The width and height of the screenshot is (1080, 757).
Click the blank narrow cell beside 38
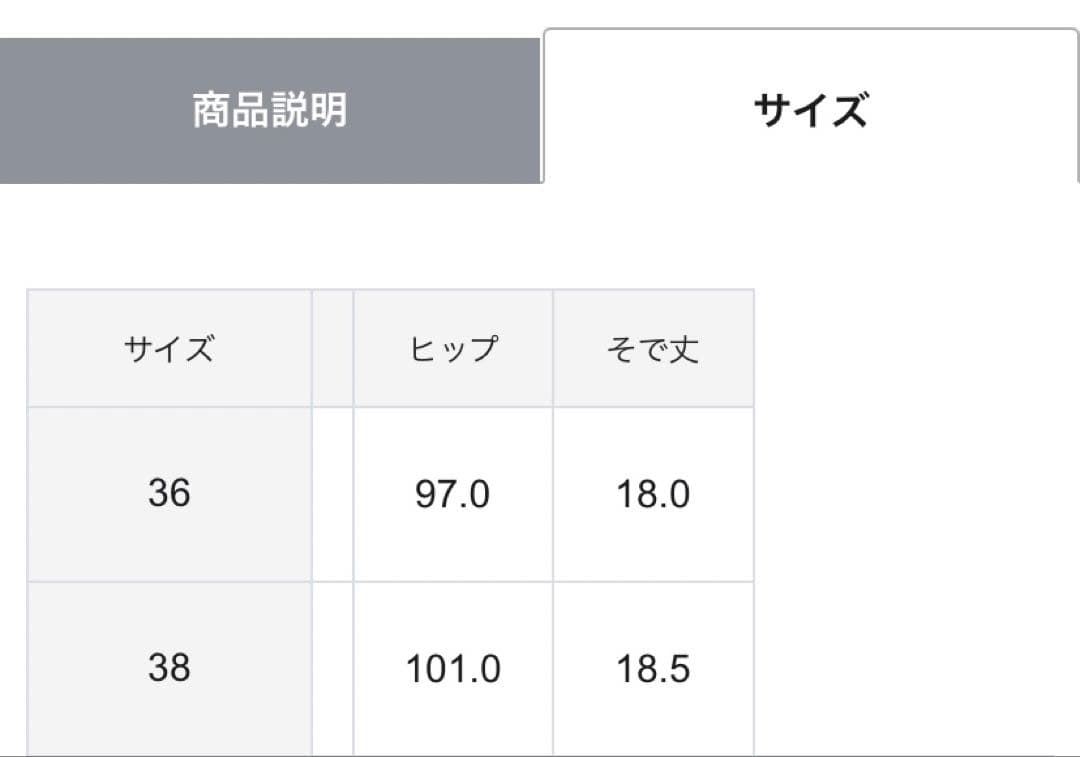[x=333, y=668]
